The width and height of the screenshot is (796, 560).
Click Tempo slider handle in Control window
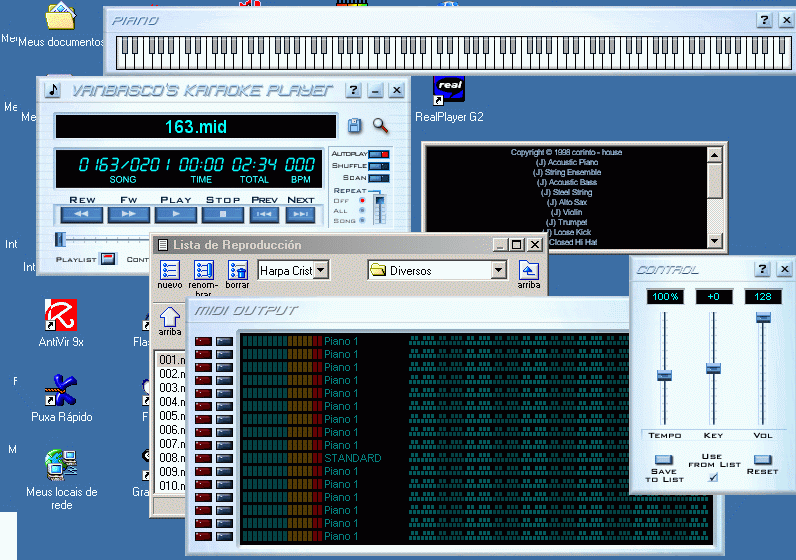point(664,376)
